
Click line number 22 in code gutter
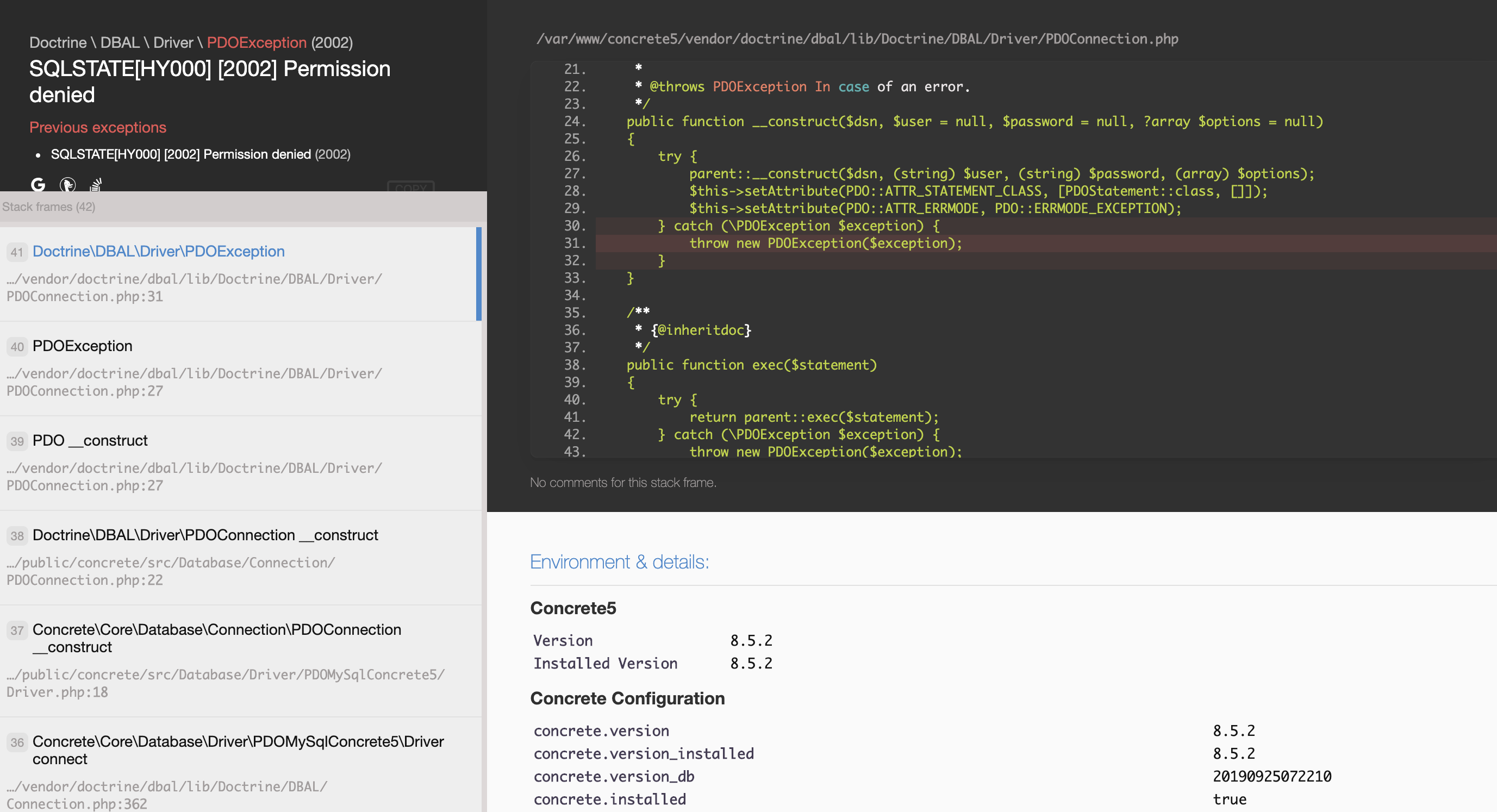pos(575,86)
